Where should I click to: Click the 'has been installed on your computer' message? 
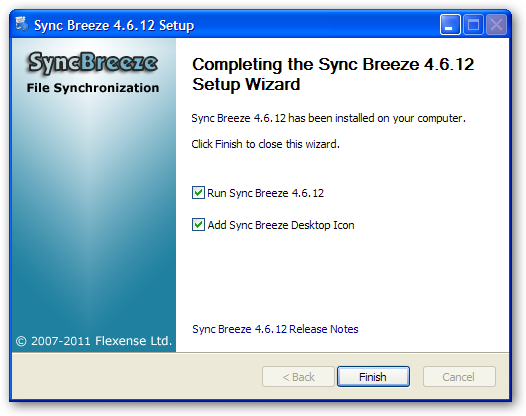pos(328,118)
